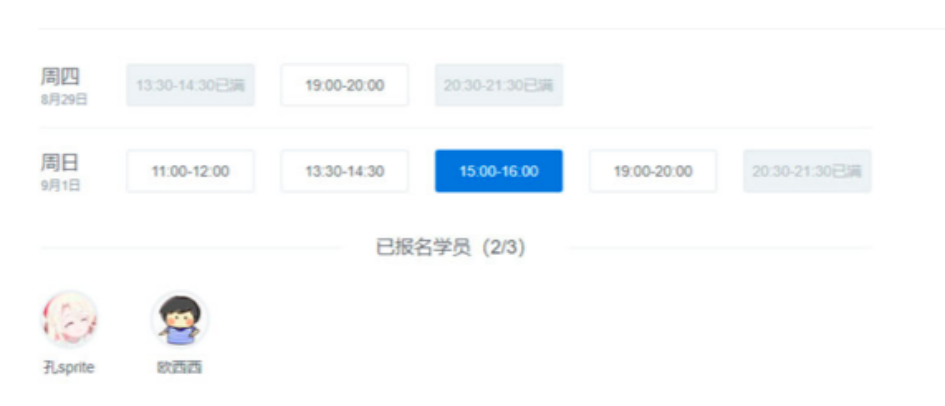Click the (2/3) enrollment count
Image resolution: width=945 pixels, height=406 pixels.
point(503,247)
